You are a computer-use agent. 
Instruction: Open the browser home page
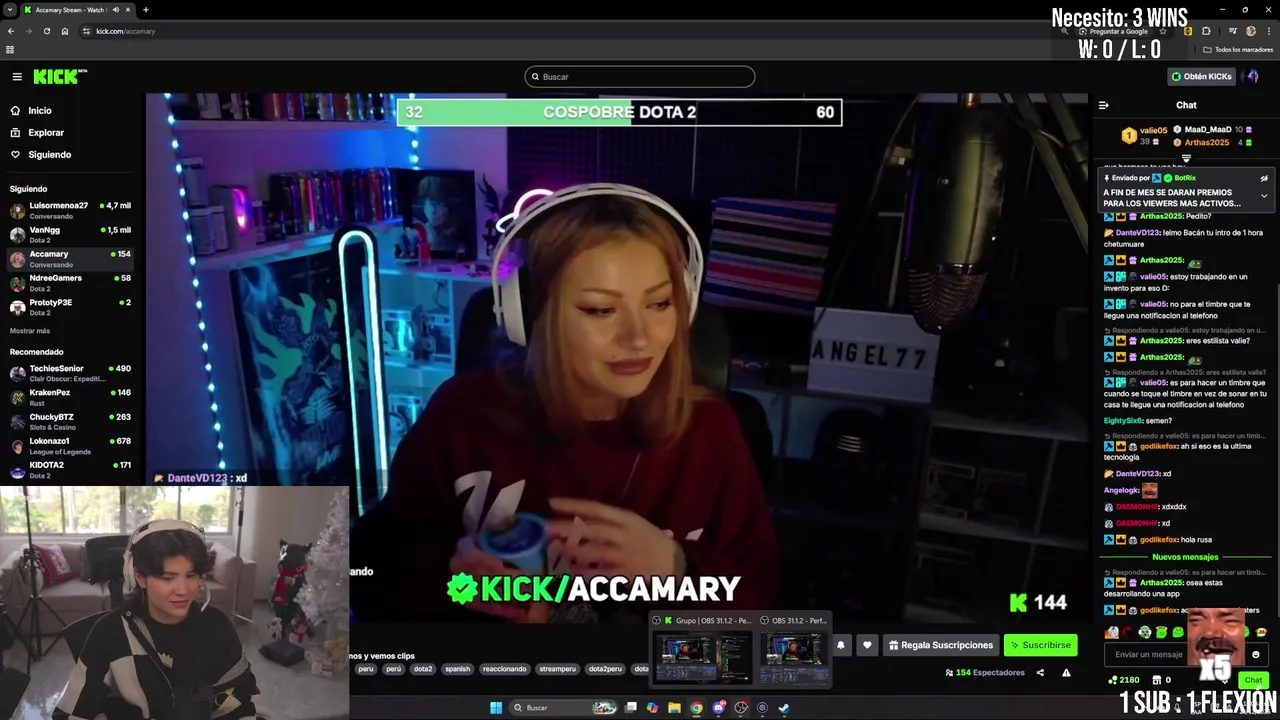coord(65,31)
